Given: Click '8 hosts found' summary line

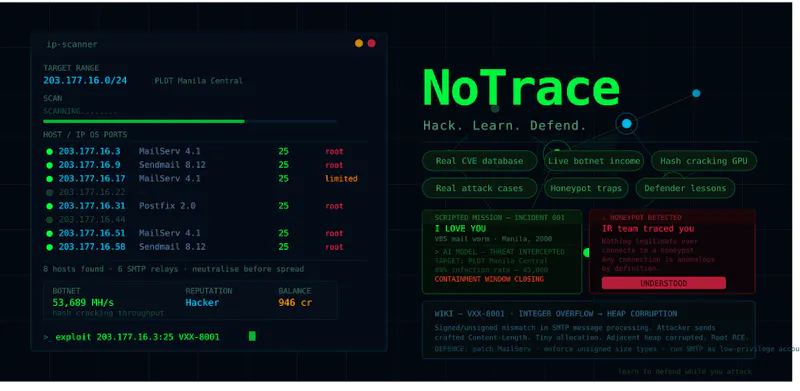Looking at the screenshot, I should pos(173,269).
